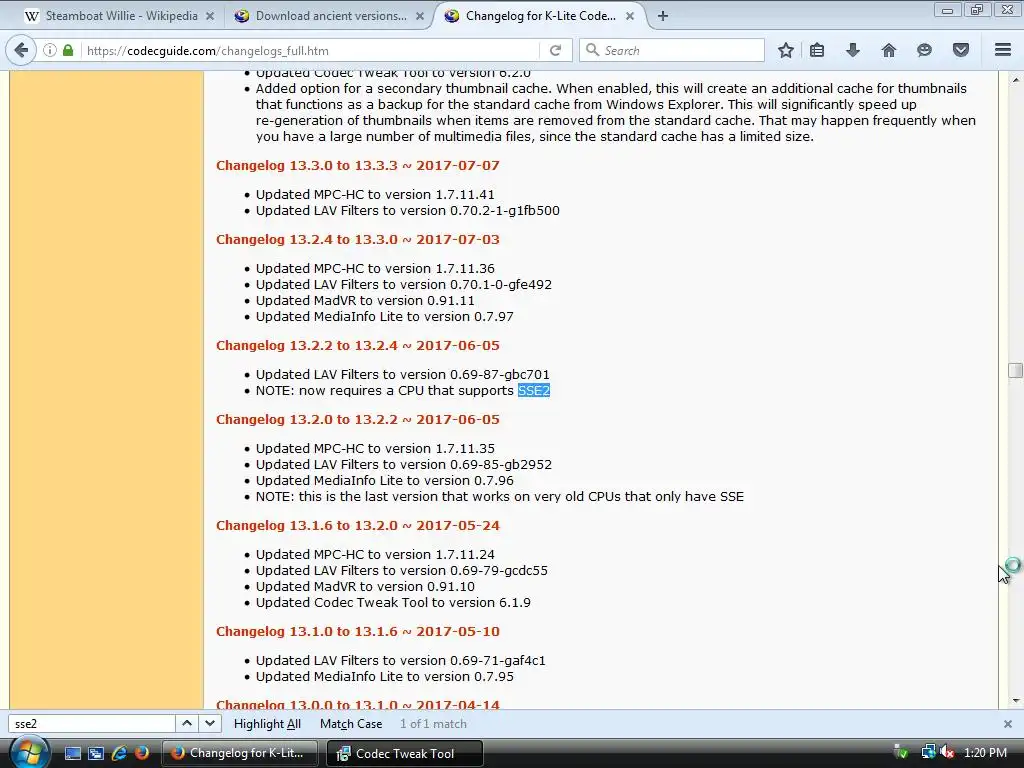Launch Internet Explorer from quick launch
Image resolution: width=1024 pixels, height=768 pixels.
pos(119,754)
